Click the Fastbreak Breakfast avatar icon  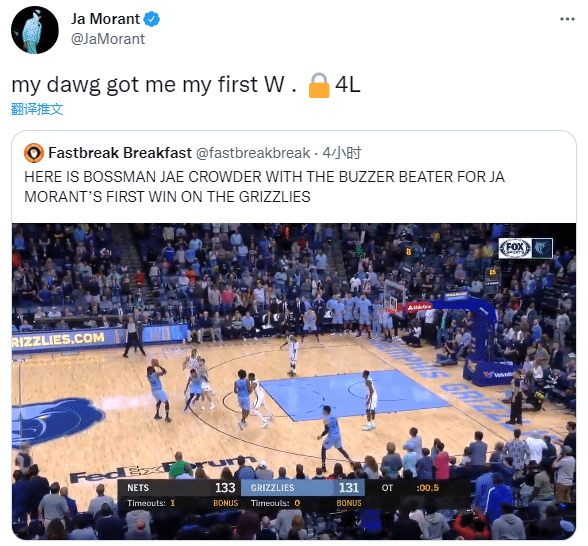[34, 153]
